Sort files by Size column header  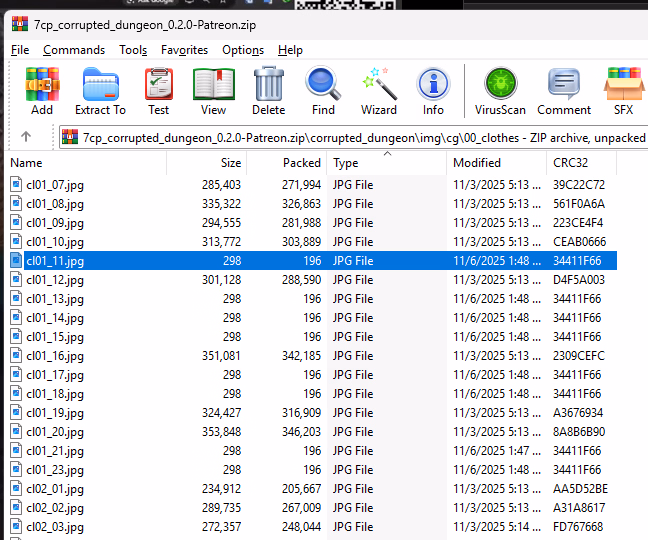231,163
